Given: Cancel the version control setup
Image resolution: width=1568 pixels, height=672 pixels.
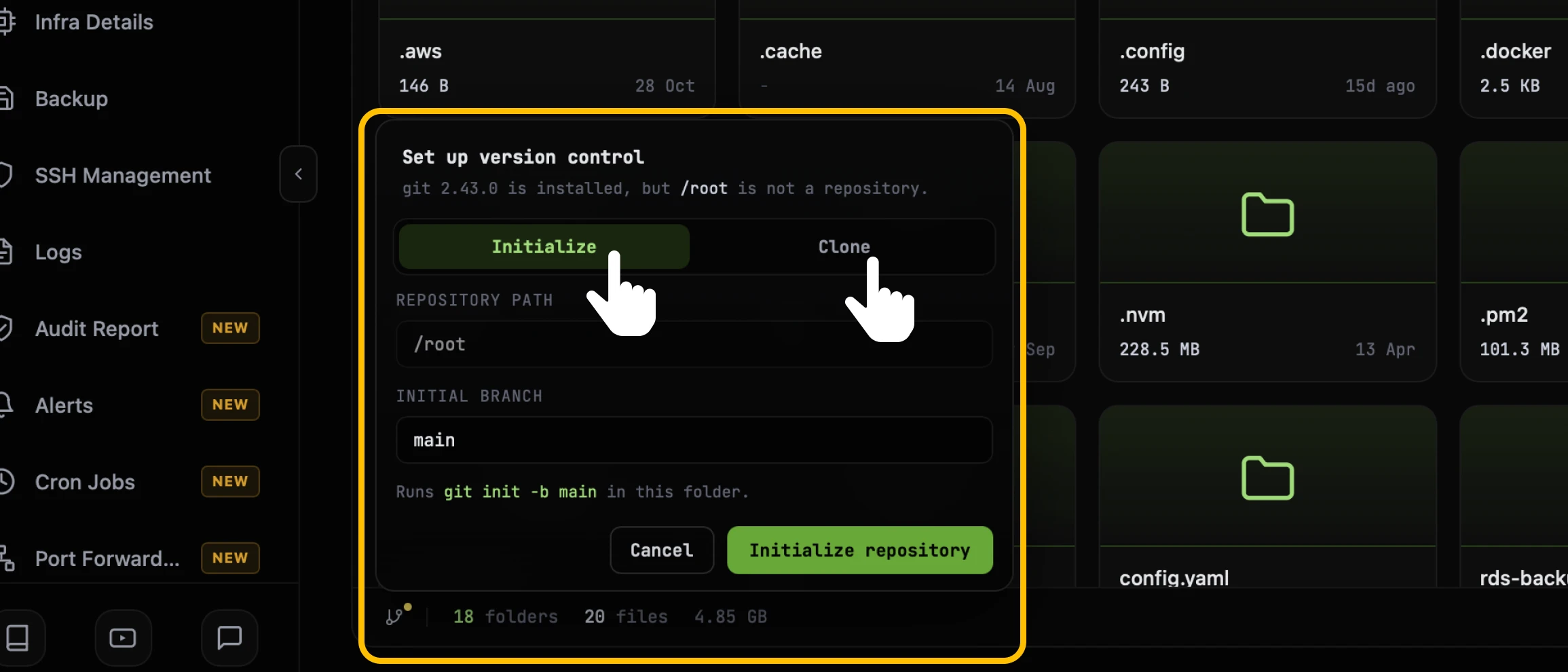Looking at the screenshot, I should click(x=662, y=550).
